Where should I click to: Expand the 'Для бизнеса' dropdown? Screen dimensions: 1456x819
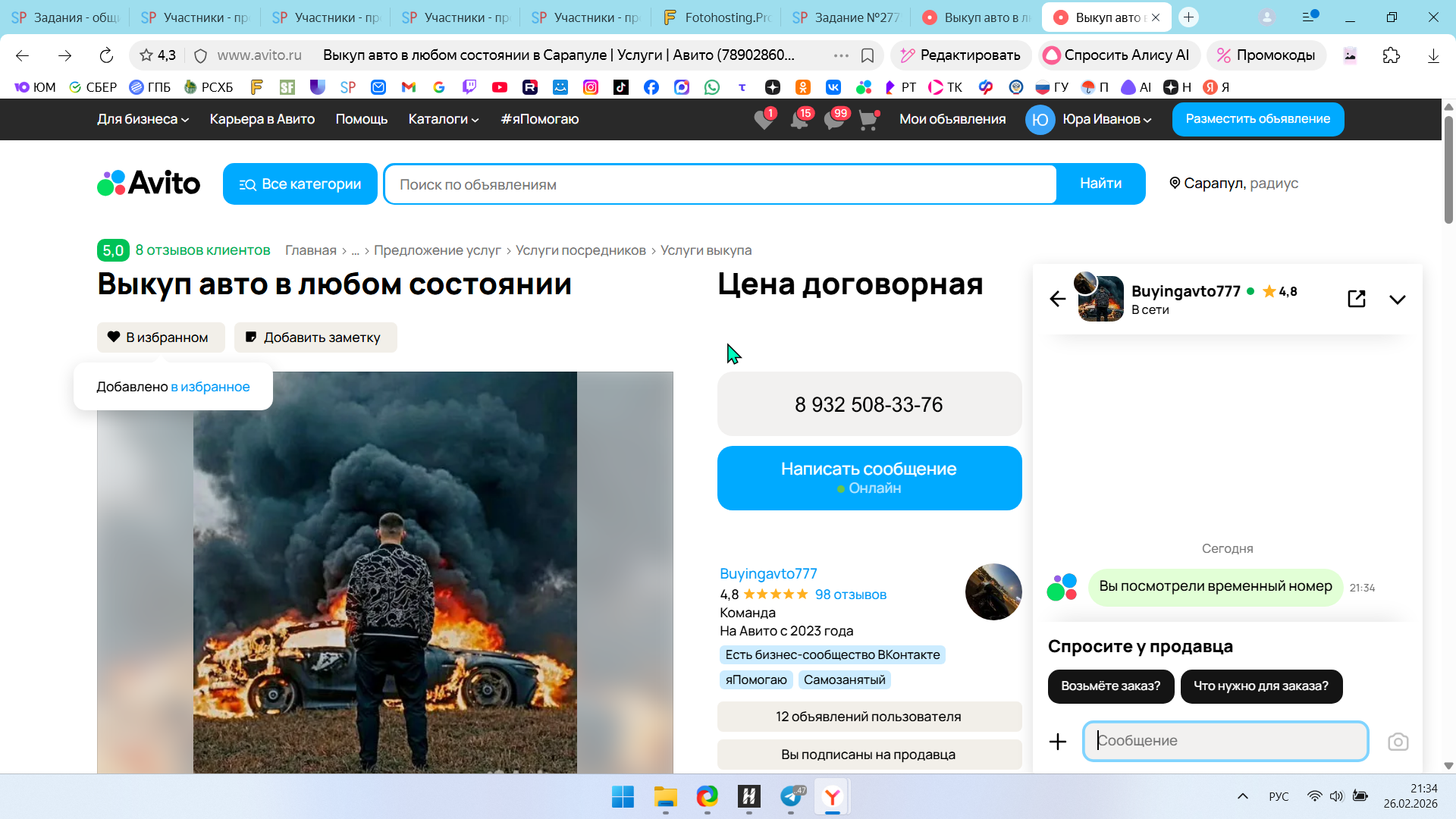(143, 119)
